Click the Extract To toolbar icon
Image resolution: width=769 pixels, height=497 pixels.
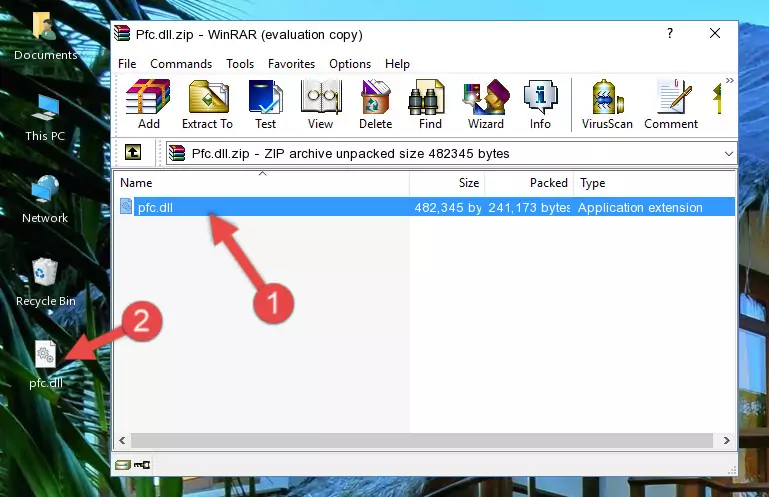coord(208,104)
